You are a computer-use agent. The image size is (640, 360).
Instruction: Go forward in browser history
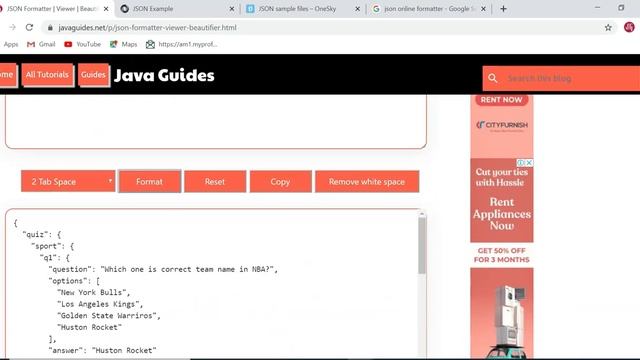[x=12, y=27]
